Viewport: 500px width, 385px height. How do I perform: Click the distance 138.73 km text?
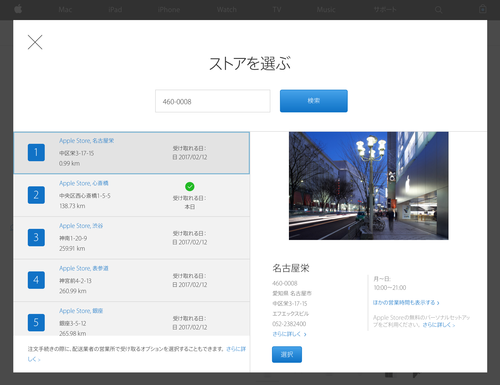click(x=72, y=206)
